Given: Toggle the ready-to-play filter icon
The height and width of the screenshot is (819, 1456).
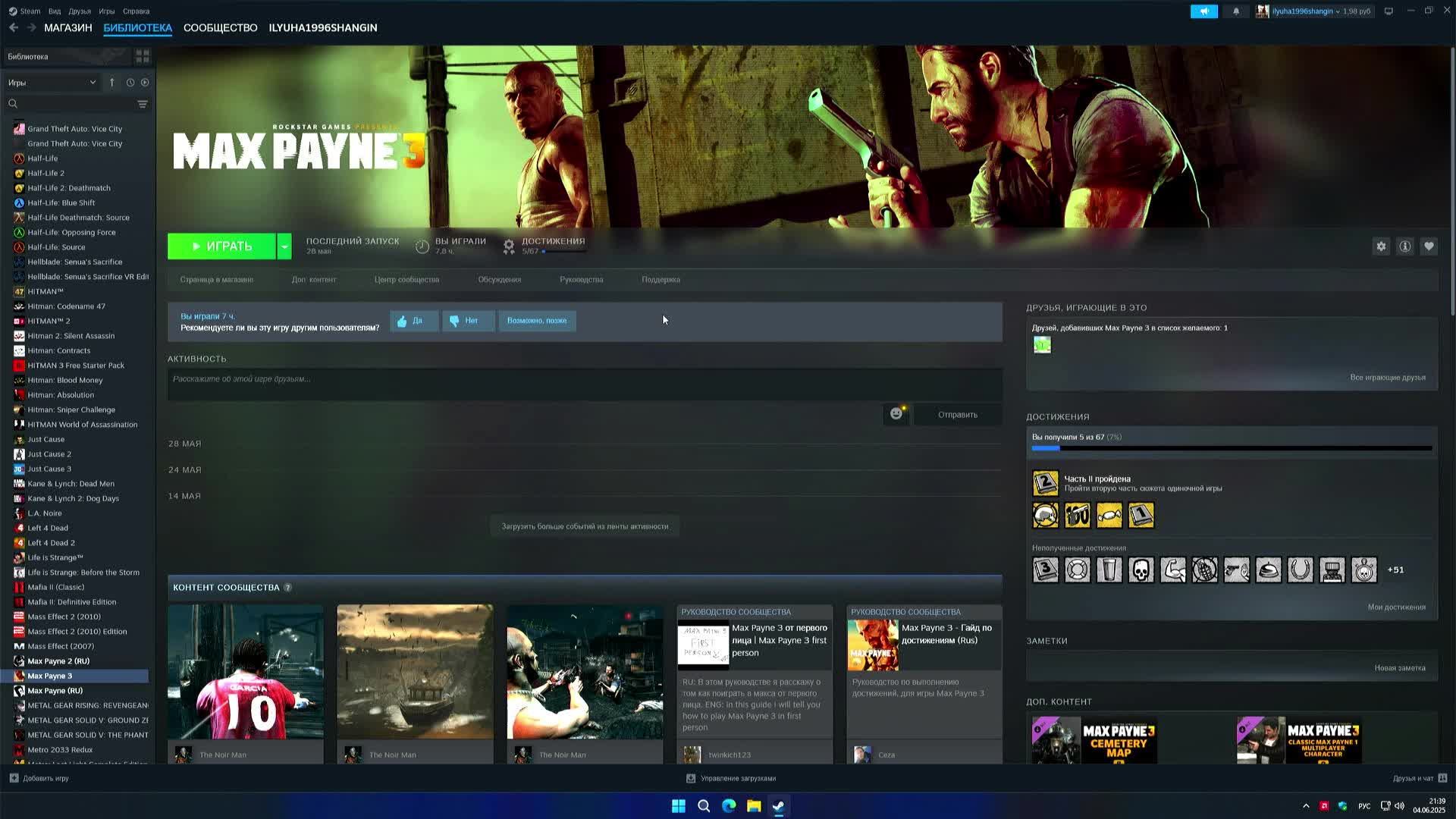Looking at the screenshot, I should [145, 83].
